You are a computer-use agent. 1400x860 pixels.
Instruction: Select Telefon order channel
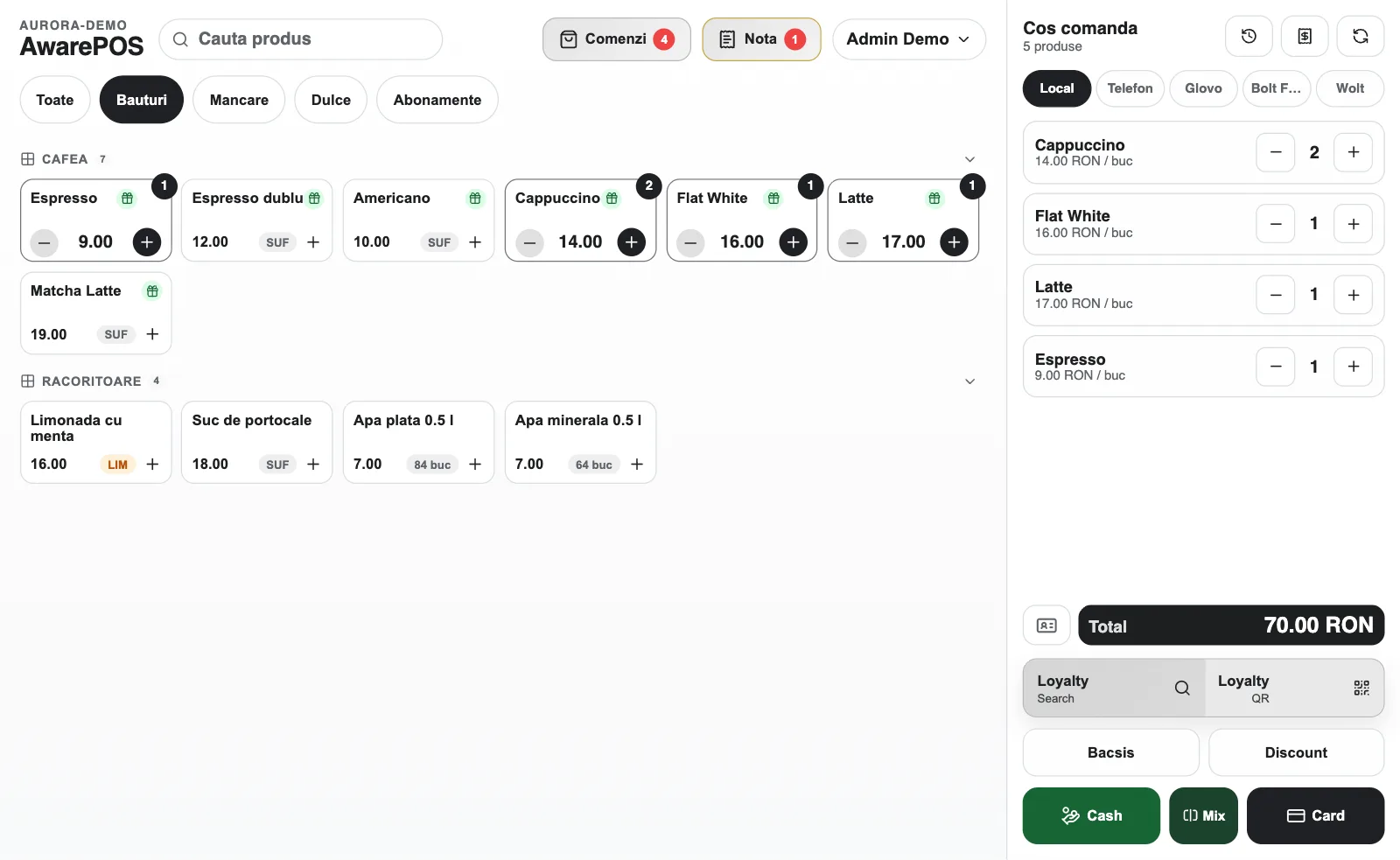pos(1130,88)
